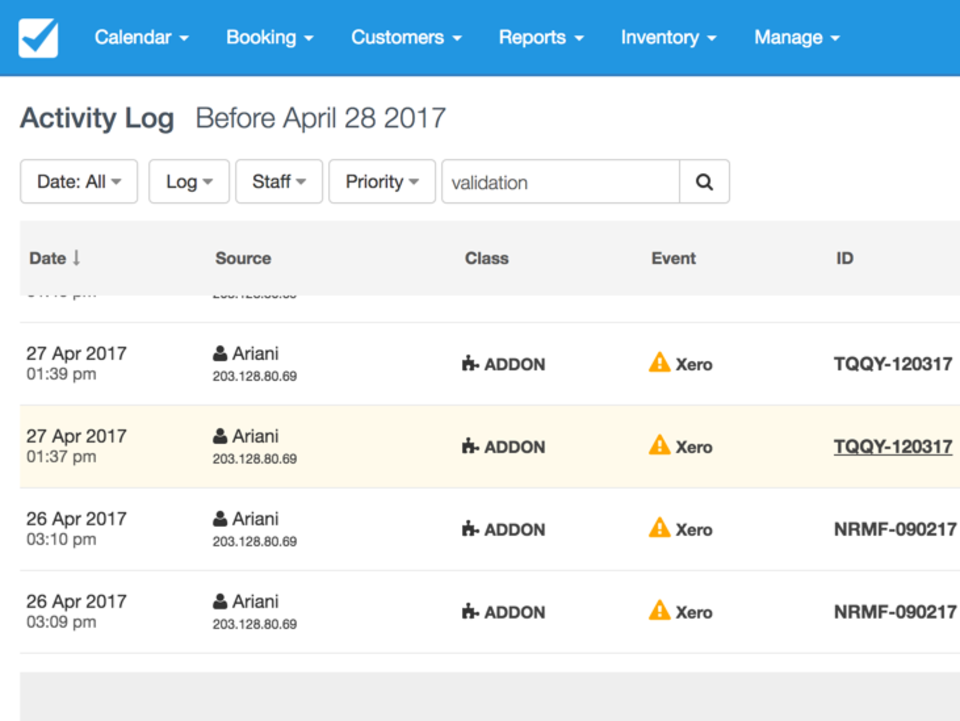Click the sort arrow next to Date header
Image resolution: width=960 pixels, height=721 pixels.
(x=76, y=258)
